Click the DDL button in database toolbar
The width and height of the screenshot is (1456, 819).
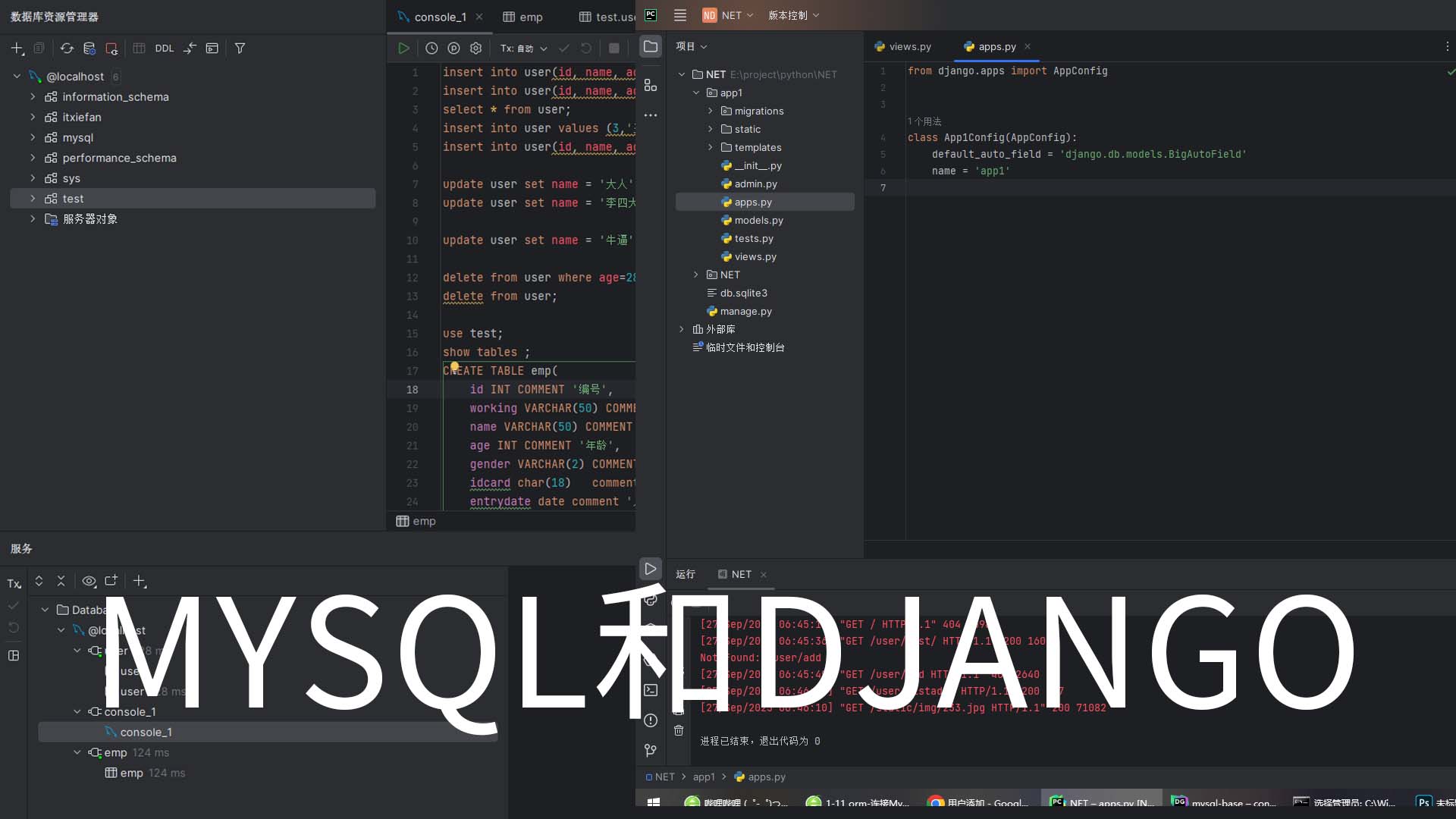pos(165,49)
